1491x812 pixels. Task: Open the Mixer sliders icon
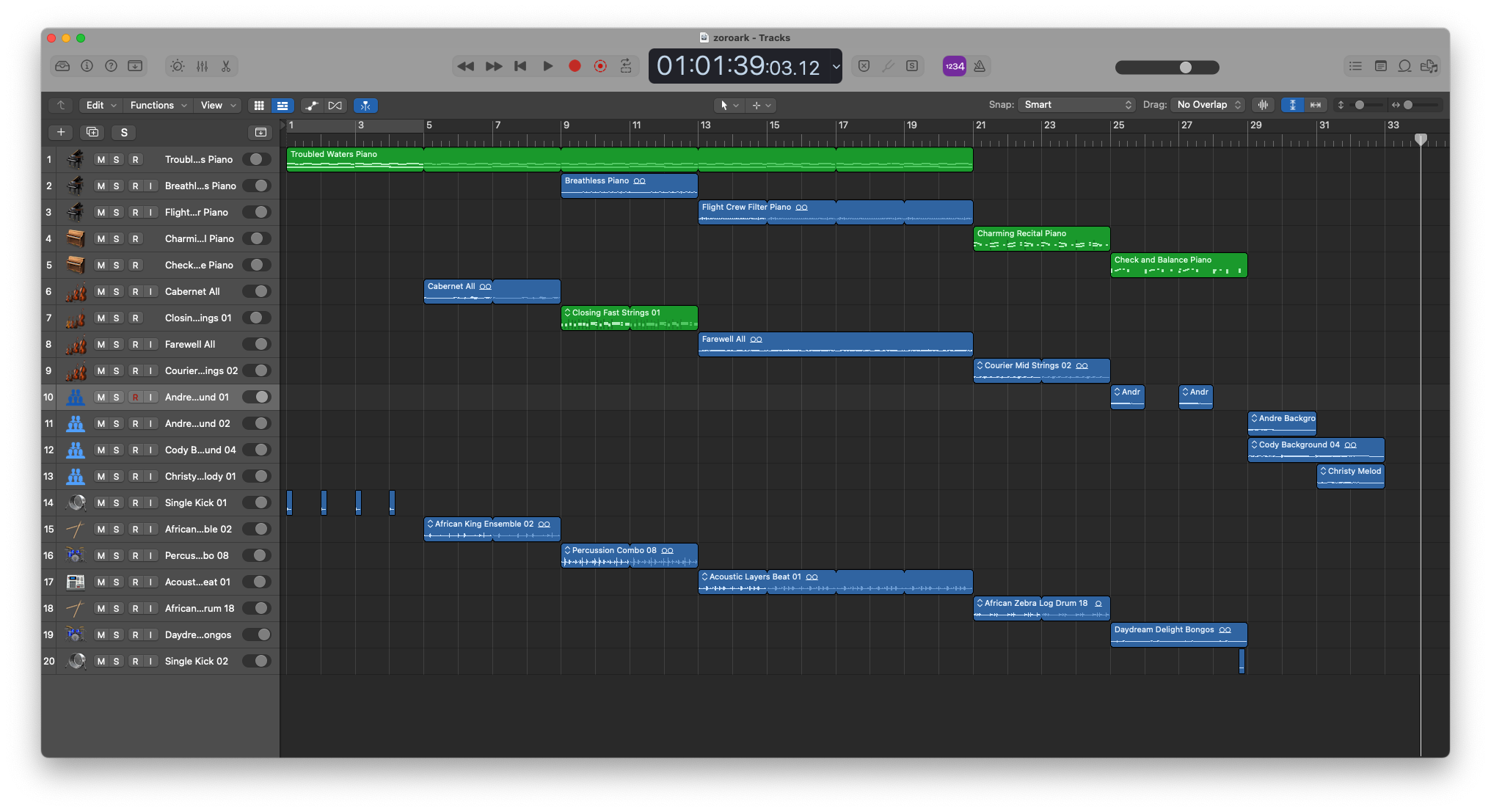tap(202, 66)
